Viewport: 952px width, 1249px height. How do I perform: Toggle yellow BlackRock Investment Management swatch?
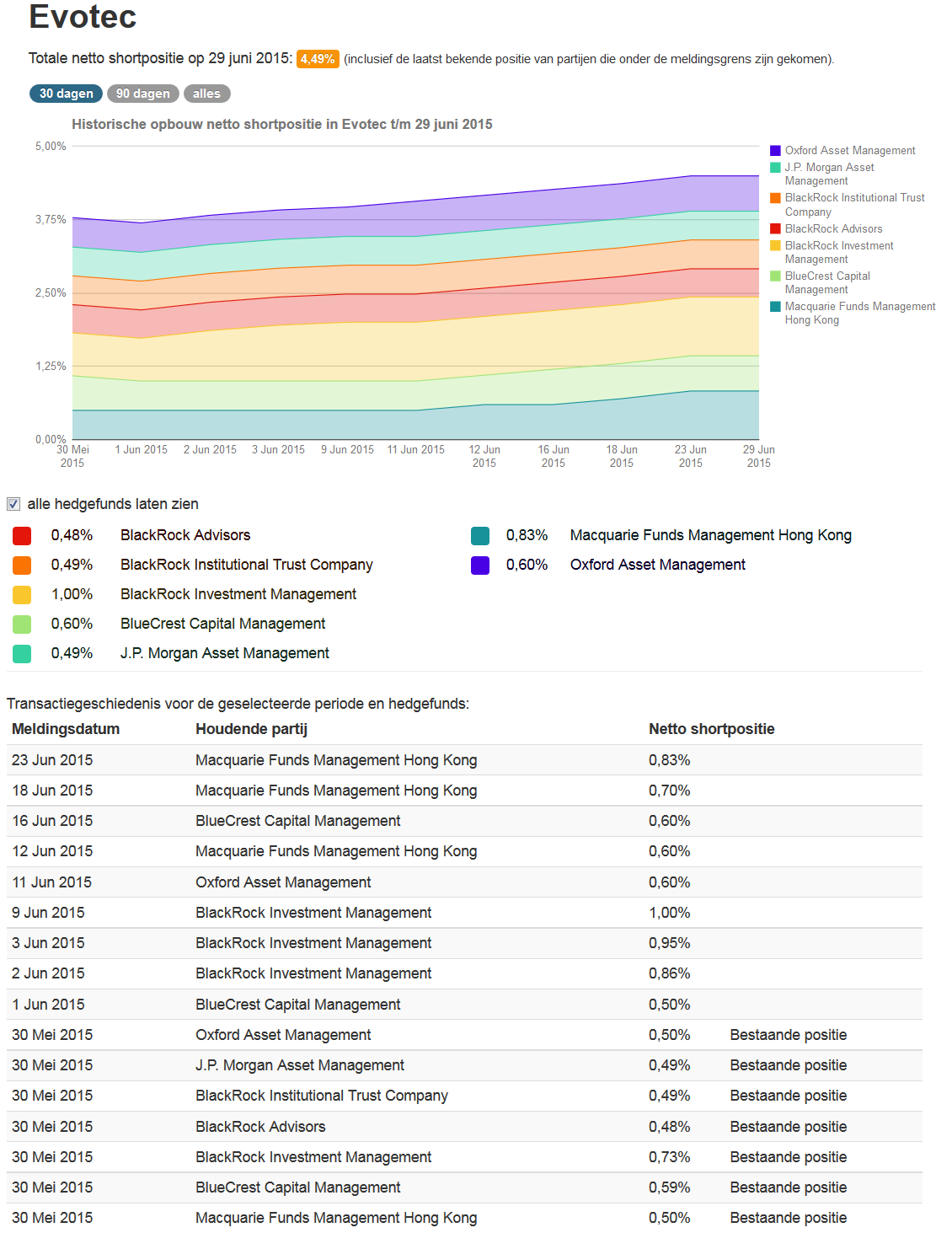point(22,594)
